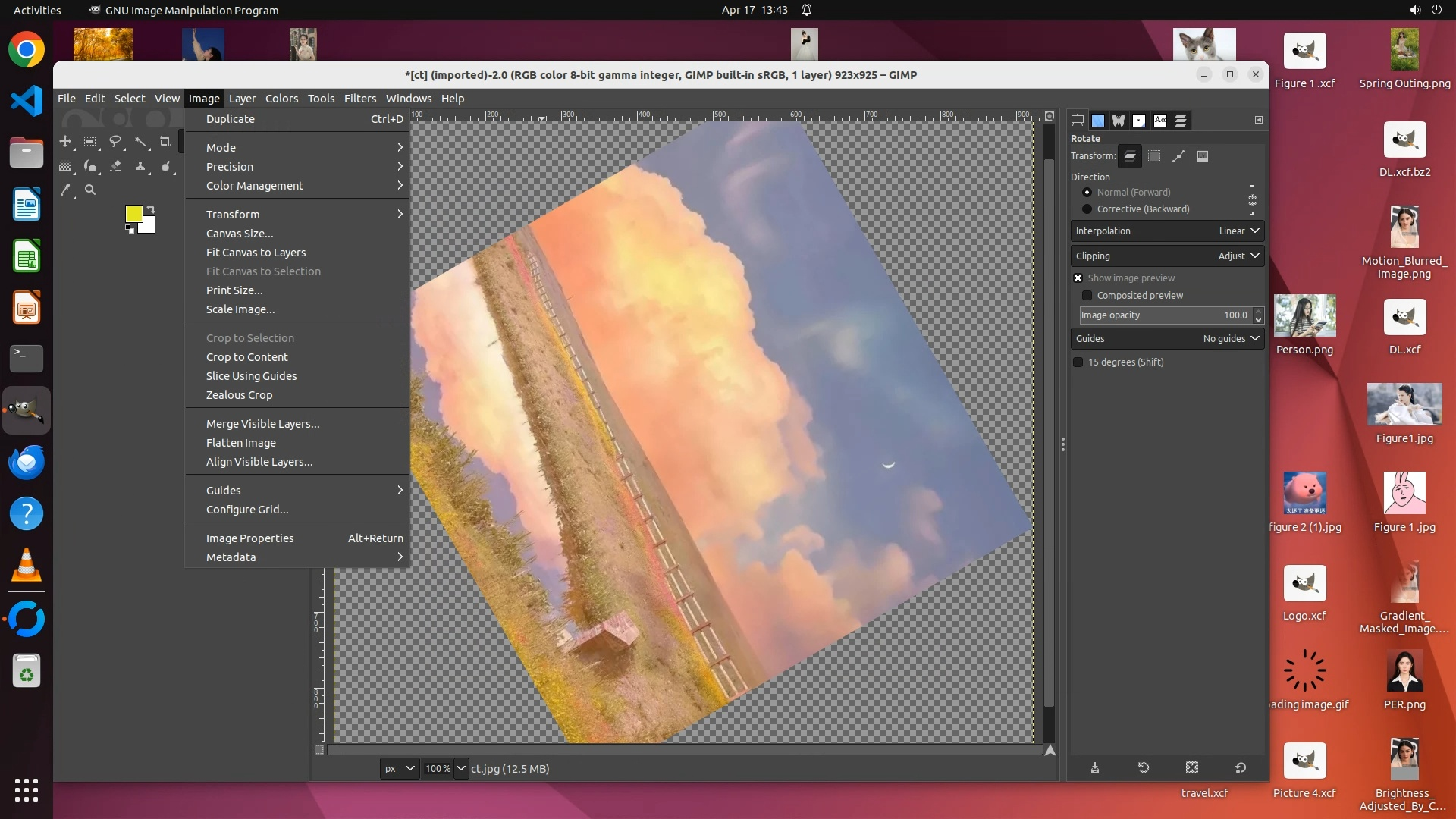Enable Composited preview checkbox
Image resolution: width=1456 pixels, height=819 pixels.
[1087, 296]
